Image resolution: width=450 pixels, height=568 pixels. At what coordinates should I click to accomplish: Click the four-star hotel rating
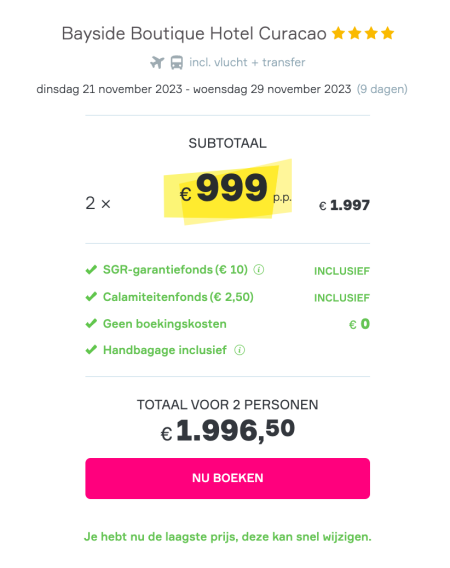(363, 33)
